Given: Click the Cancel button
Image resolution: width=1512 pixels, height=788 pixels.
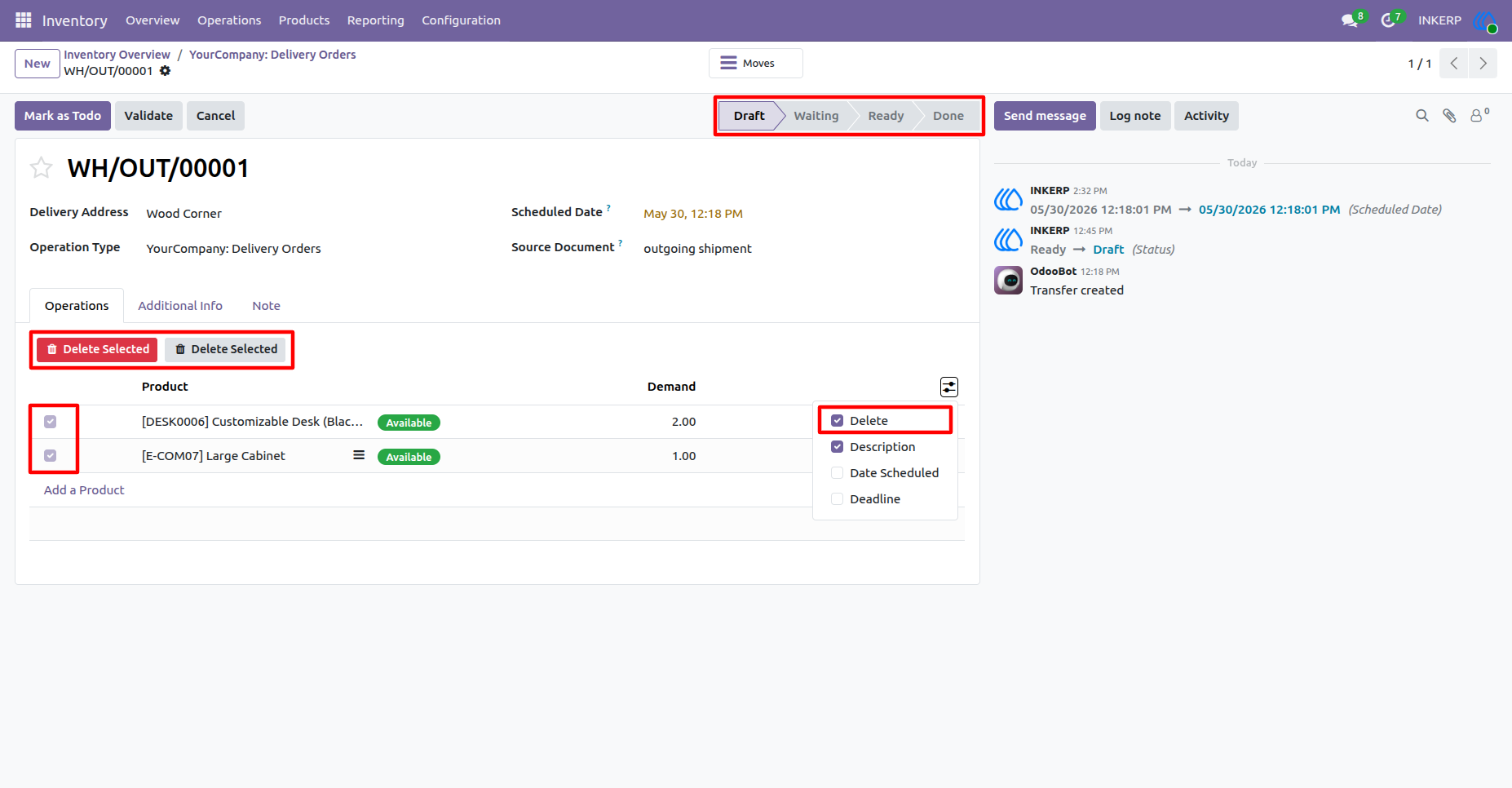Looking at the screenshot, I should pos(216,116).
